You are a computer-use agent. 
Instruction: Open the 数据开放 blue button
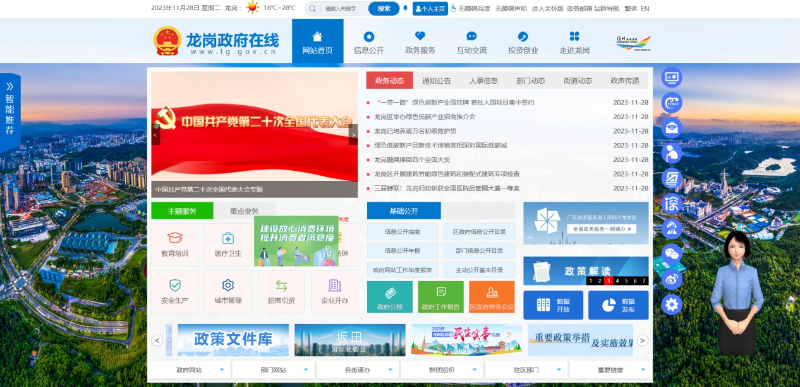click(553, 305)
